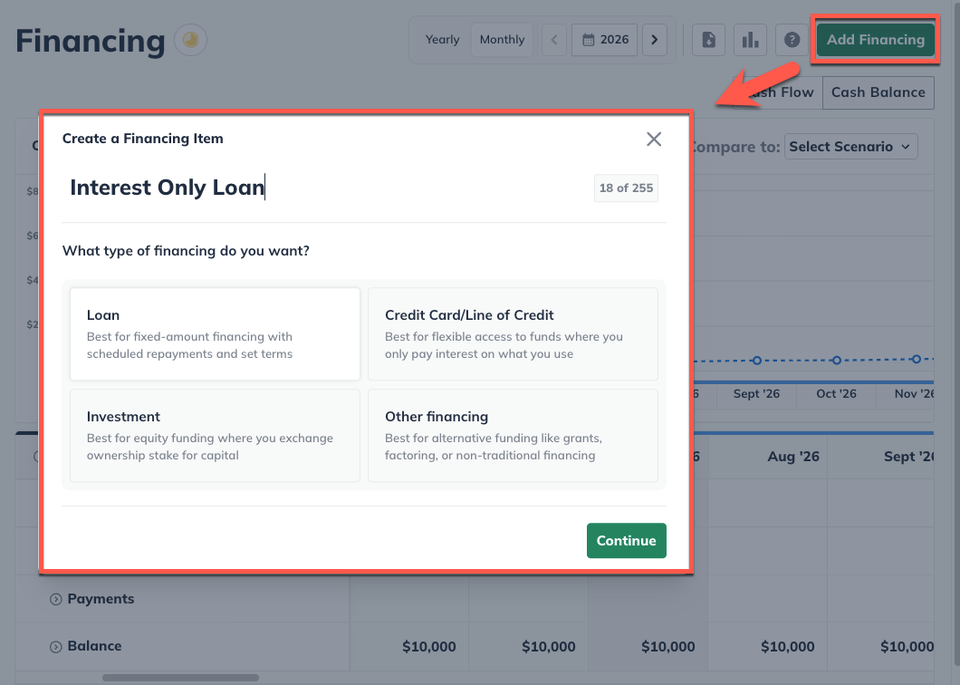This screenshot has width=960, height=685.
Task: Click the Oct '26 chart data point
Action: point(836,360)
